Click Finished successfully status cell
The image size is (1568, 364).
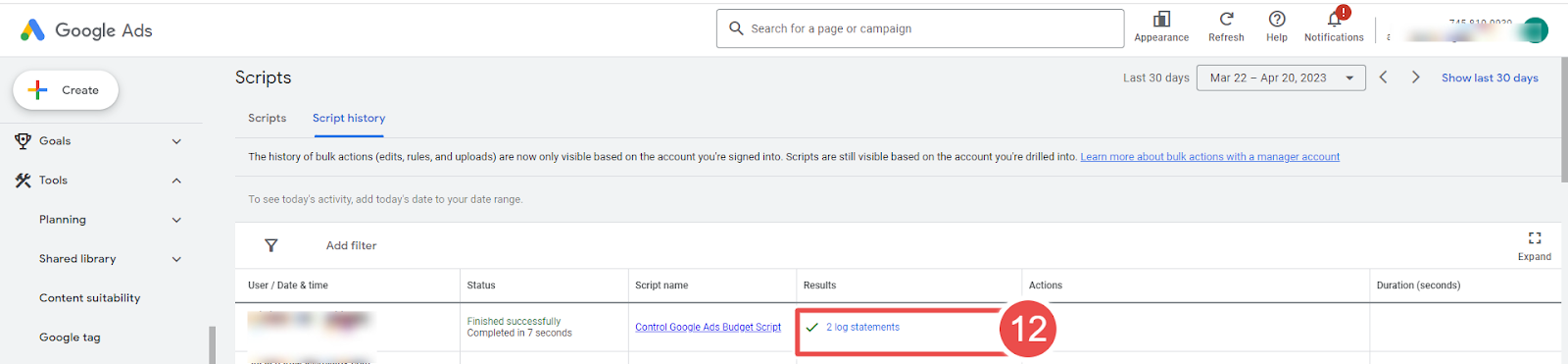click(x=519, y=328)
